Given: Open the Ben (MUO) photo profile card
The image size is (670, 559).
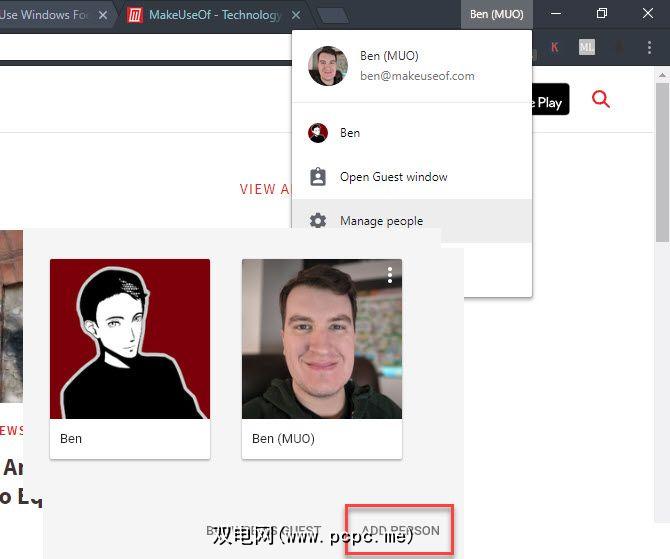Looking at the screenshot, I should [322, 359].
